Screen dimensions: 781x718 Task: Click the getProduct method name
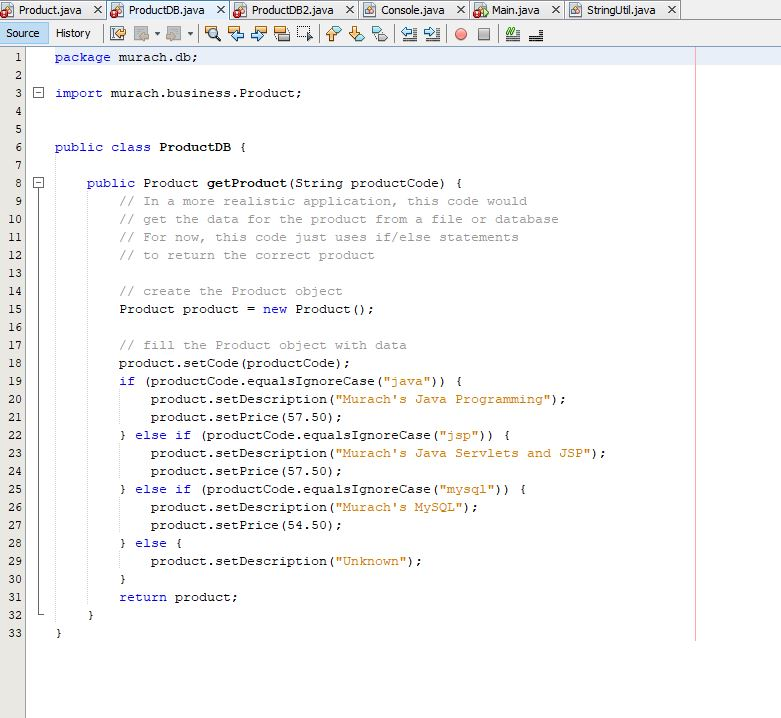pos(247,183)
